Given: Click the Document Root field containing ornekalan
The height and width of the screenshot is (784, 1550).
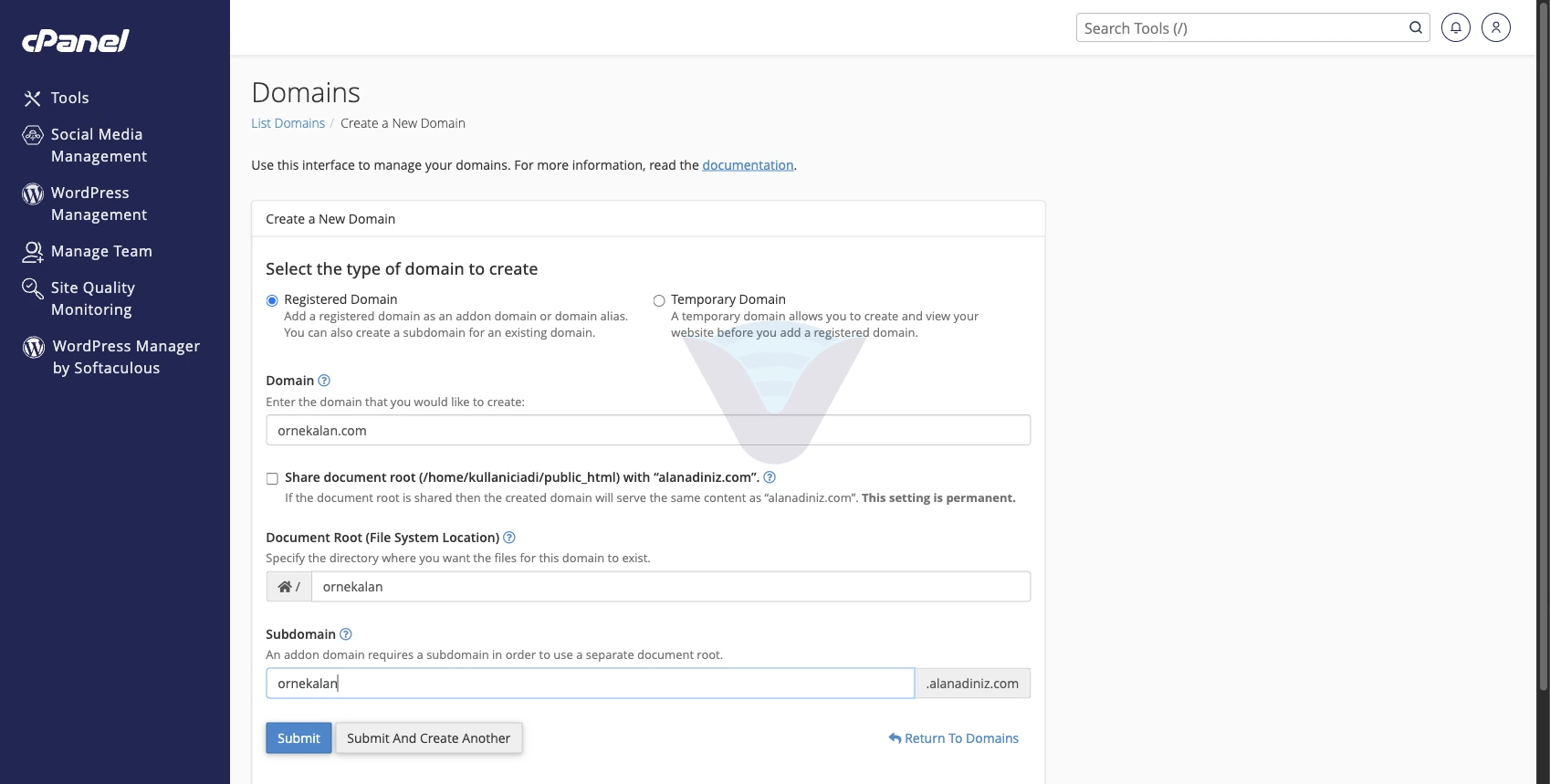Looking at the screenshot, I should tap(671, 587).
